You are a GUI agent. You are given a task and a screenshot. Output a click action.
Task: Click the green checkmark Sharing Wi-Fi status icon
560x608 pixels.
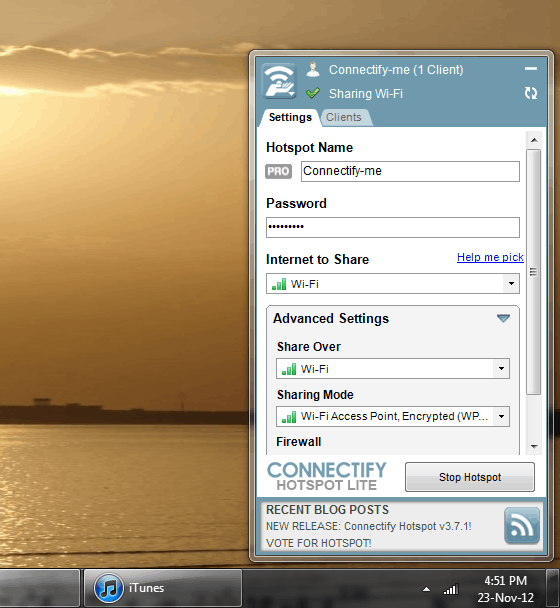[x=313, y=93]
